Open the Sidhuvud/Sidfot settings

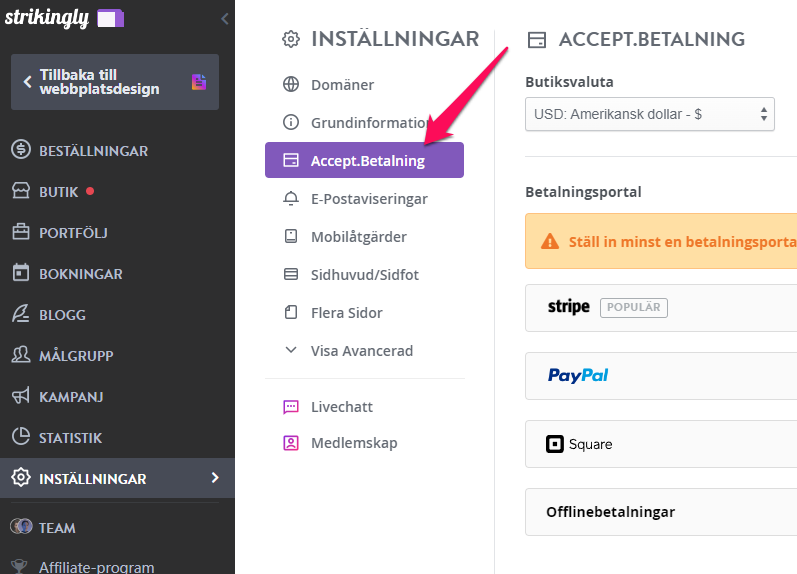[364, 275]
